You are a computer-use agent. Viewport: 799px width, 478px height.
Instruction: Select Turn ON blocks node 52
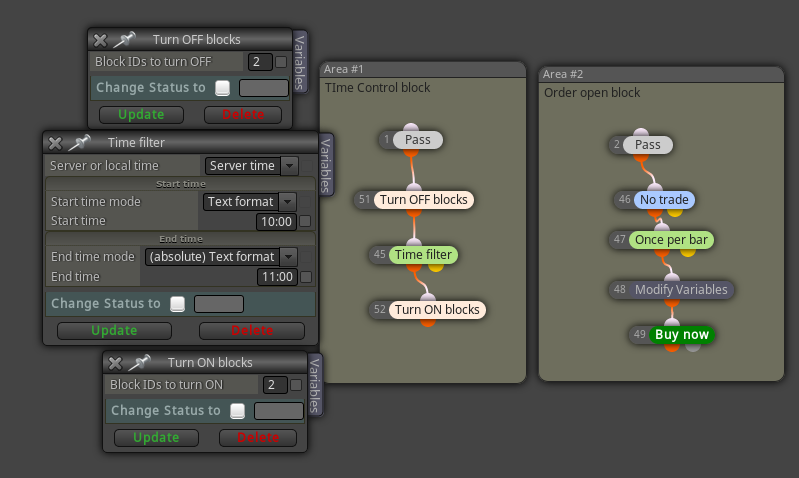pos(437,310)
